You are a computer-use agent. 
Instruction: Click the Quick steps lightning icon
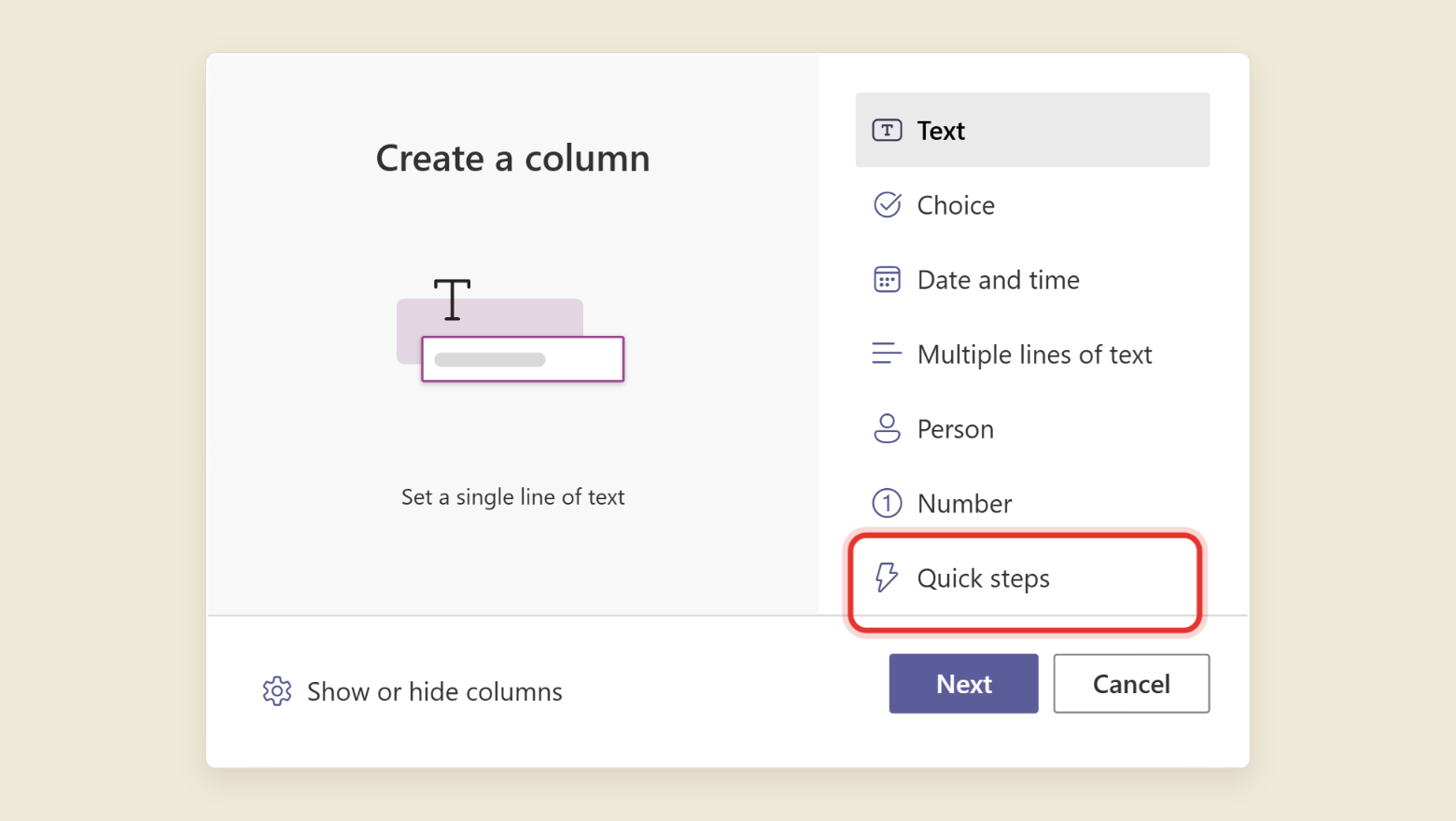pyautogui.click(x=887, y=577)
